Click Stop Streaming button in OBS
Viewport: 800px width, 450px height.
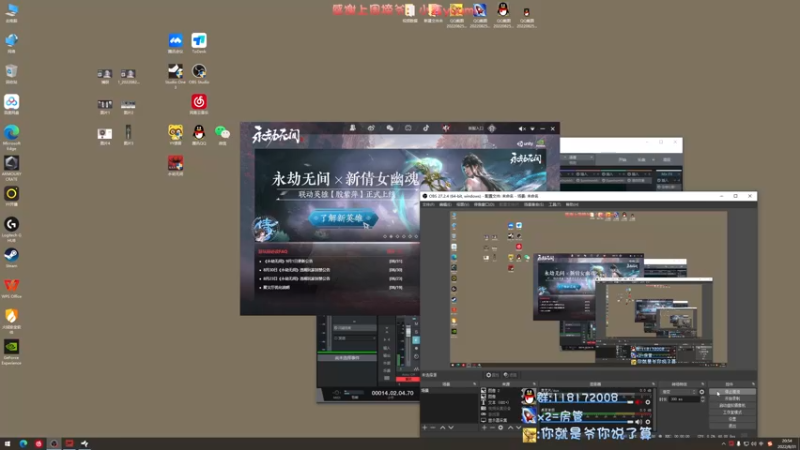coord(732,392)
